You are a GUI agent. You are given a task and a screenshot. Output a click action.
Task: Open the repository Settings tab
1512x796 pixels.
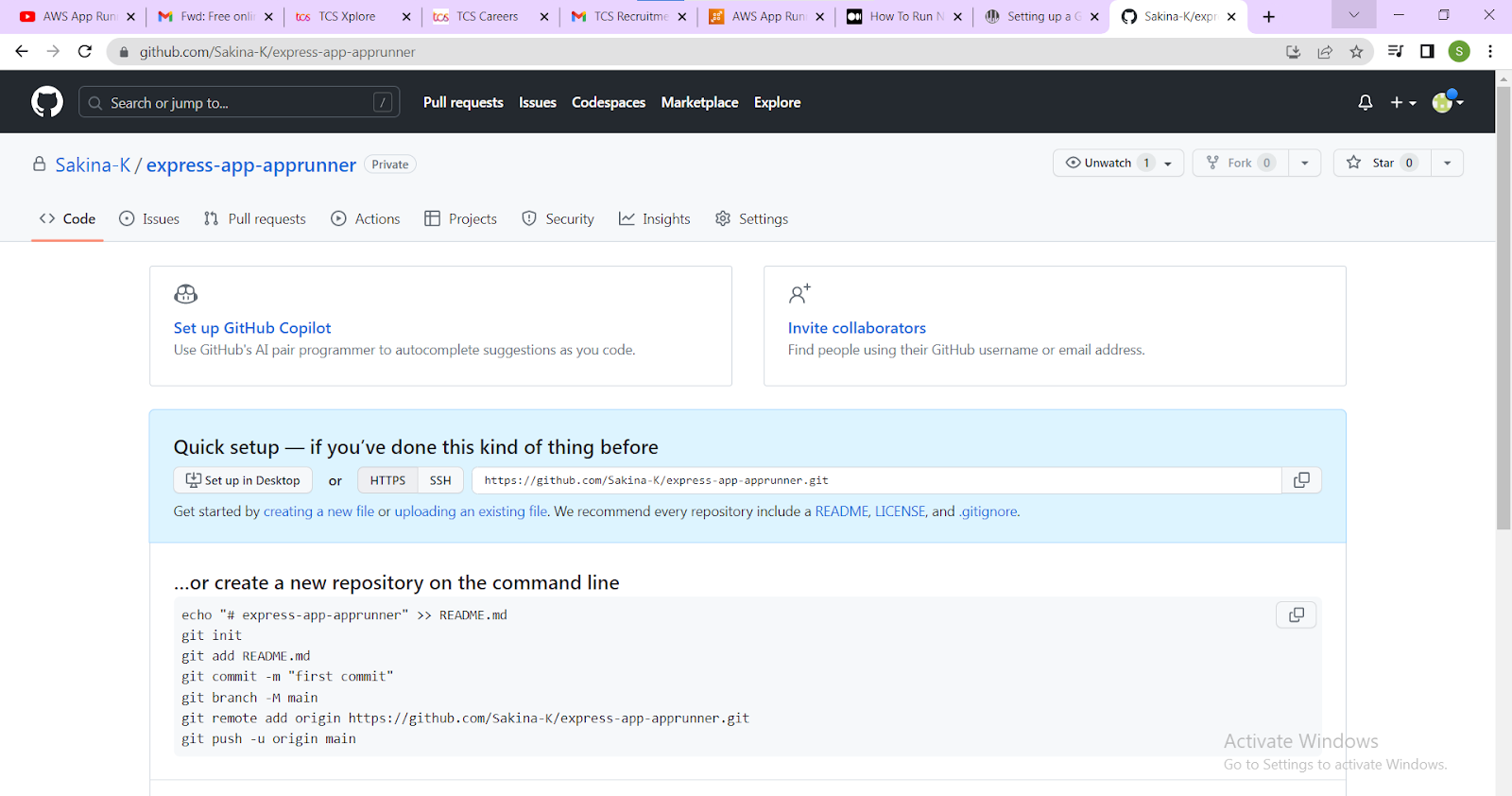click(x=752, y=218)
